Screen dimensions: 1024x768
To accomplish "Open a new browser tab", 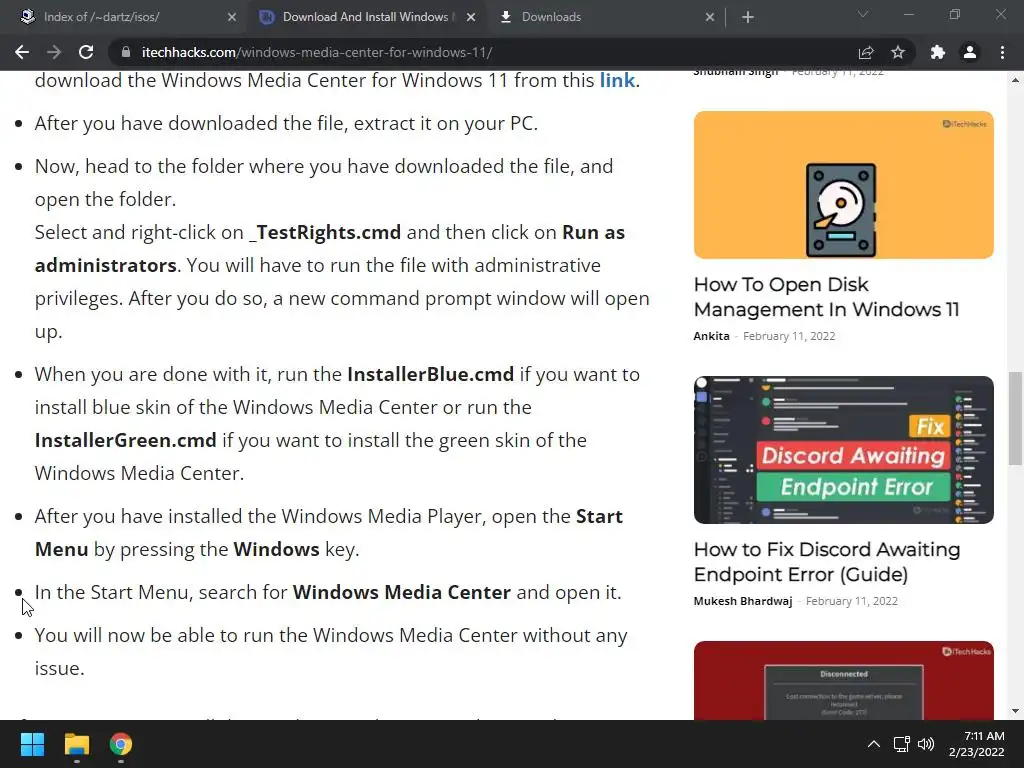I will point(748,17).
